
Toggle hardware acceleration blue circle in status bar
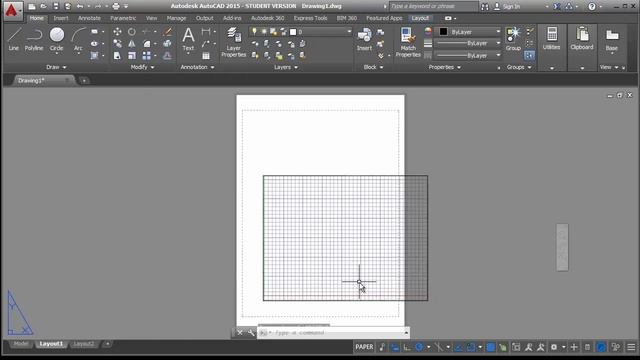[x=601, y=347]
